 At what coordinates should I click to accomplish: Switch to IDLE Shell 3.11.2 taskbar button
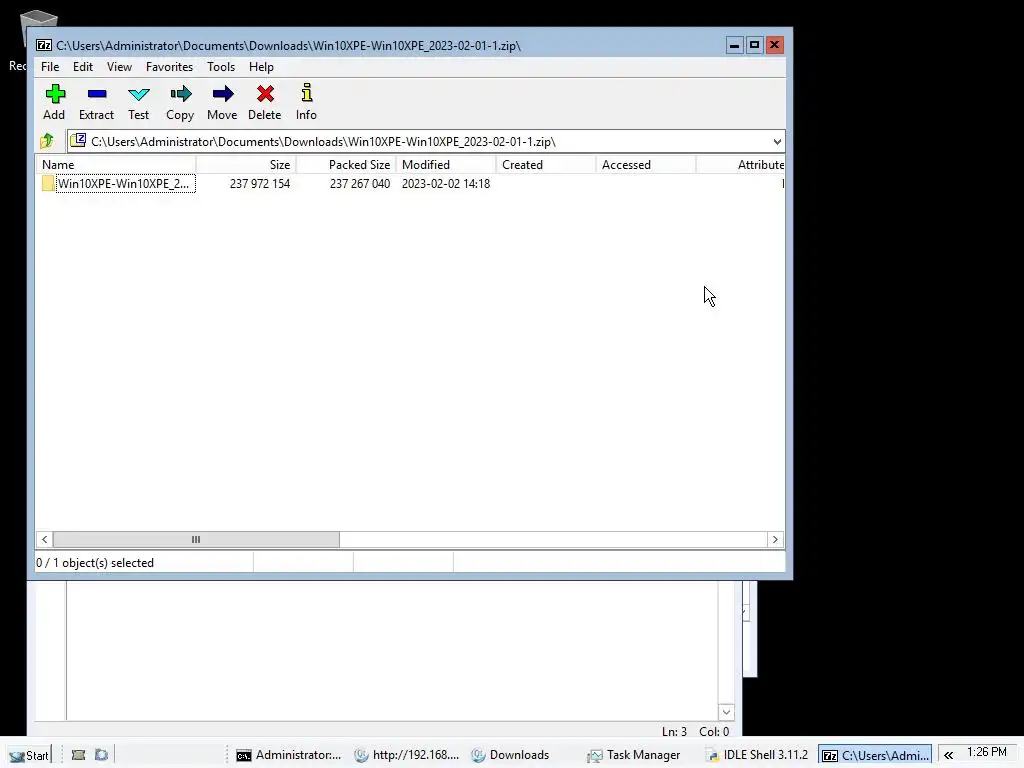pyautogui.click(x=757, y=755)
